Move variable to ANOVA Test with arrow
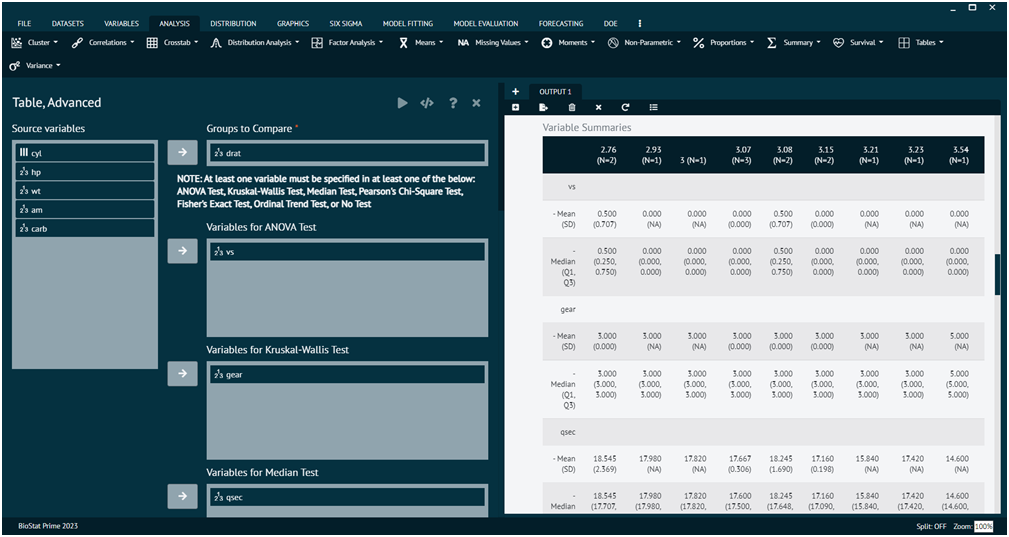The image size is (1009, 537). click(183, 251)
